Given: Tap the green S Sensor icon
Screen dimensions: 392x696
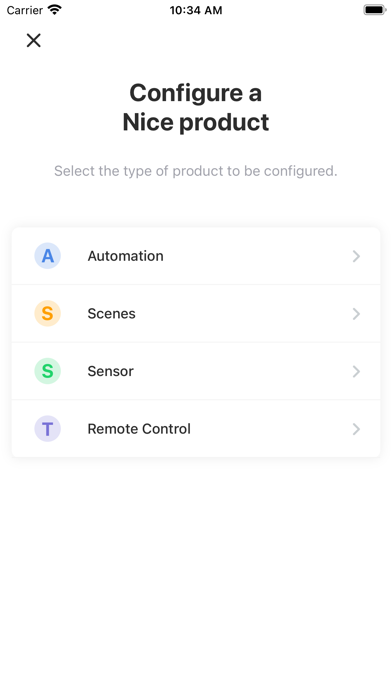Looking at the screenshot, I should click(48, 371).
